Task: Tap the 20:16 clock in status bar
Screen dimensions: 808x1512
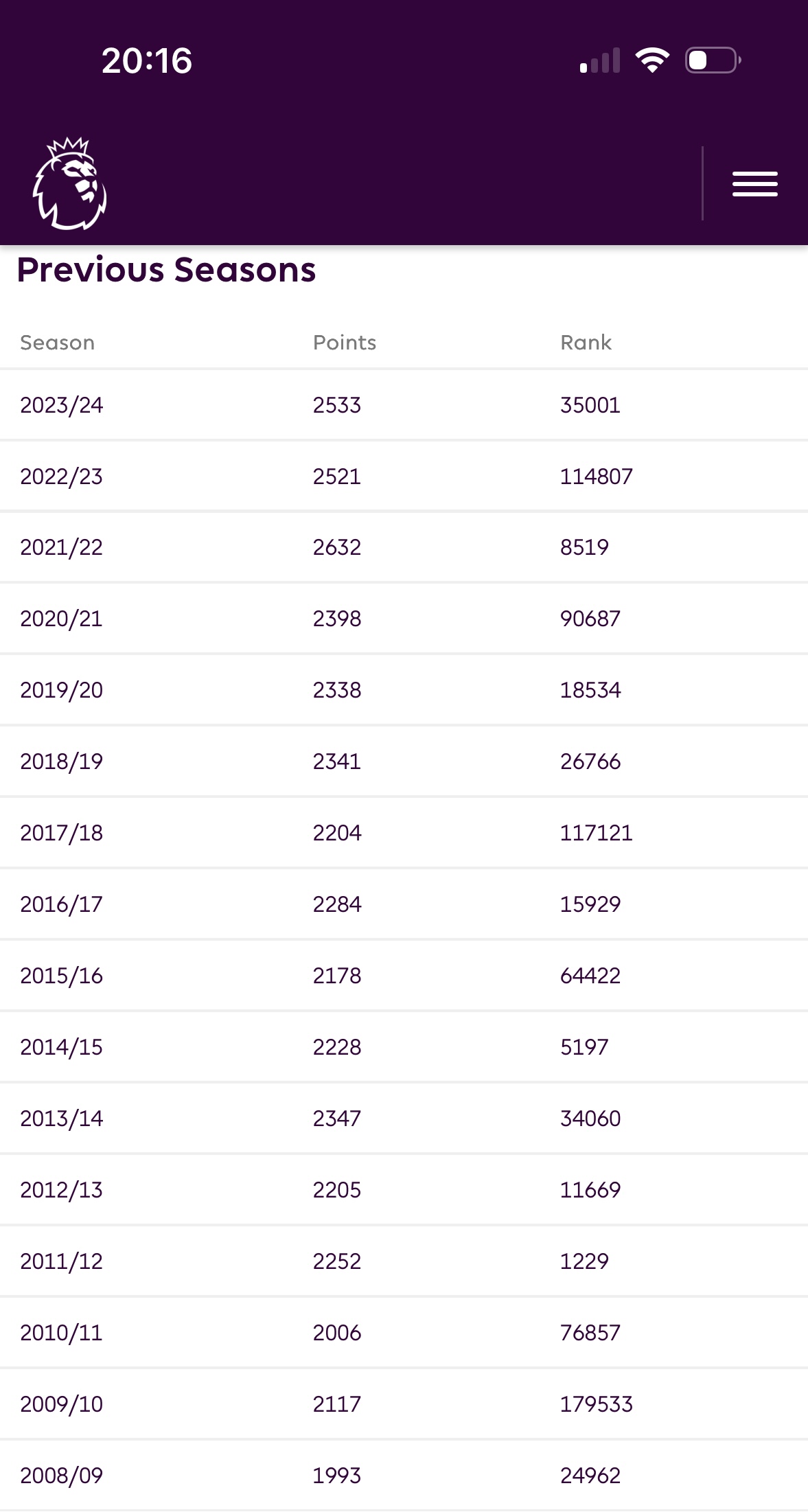Action: point(147,60)
